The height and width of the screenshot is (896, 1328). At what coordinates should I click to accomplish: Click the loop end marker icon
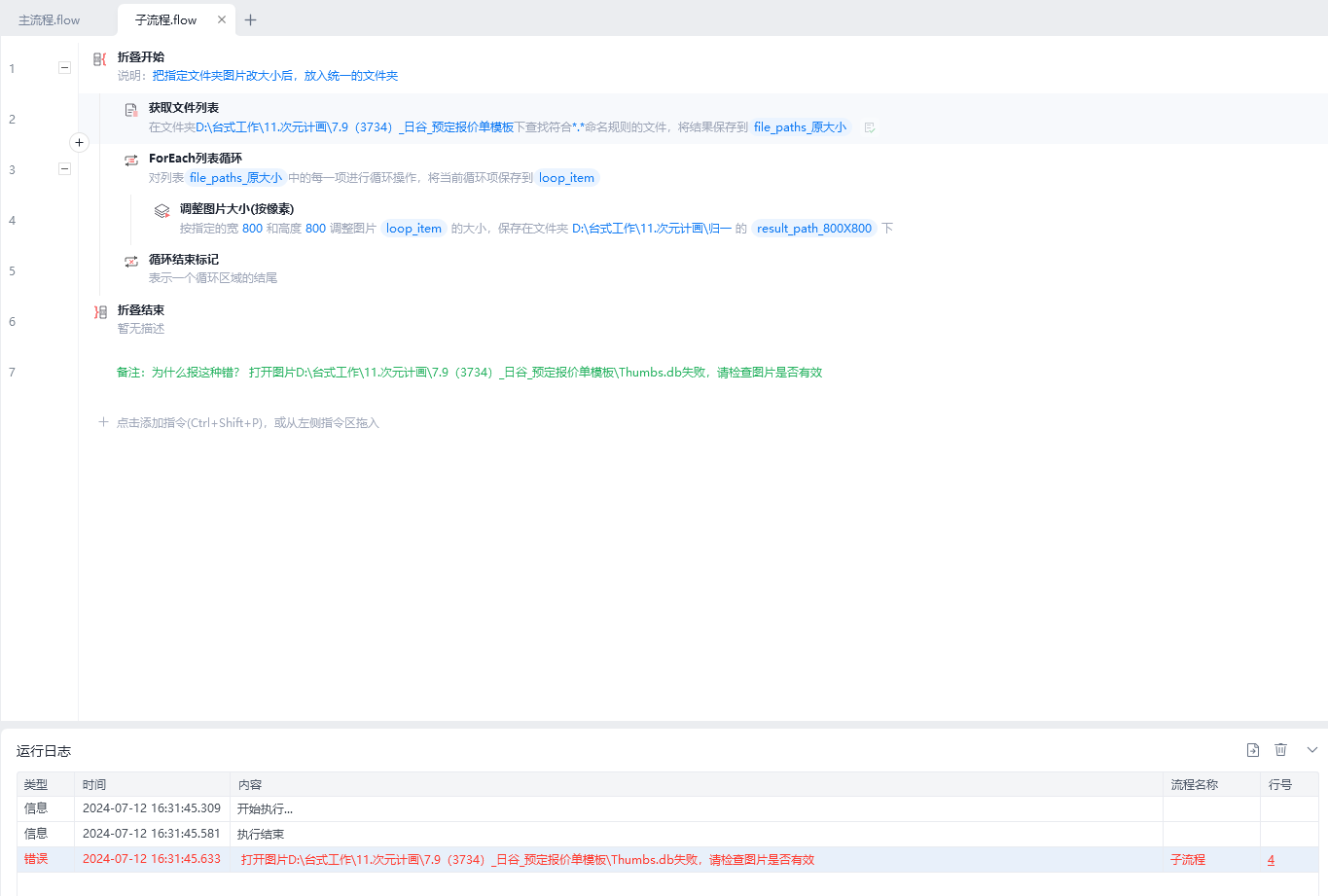pos(131,262)
